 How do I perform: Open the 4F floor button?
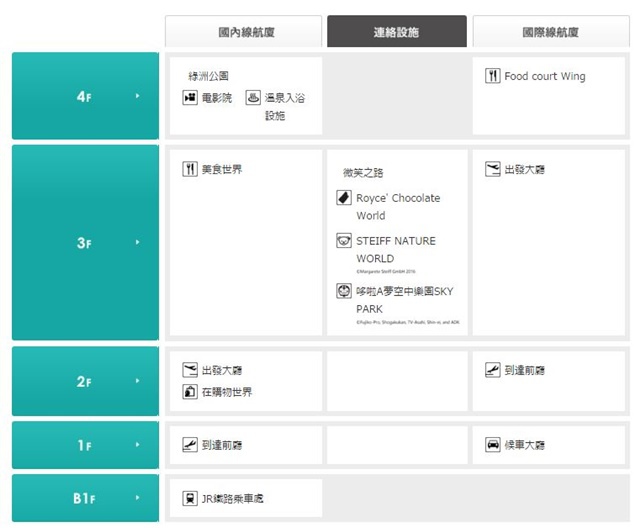tap(85, 96)
